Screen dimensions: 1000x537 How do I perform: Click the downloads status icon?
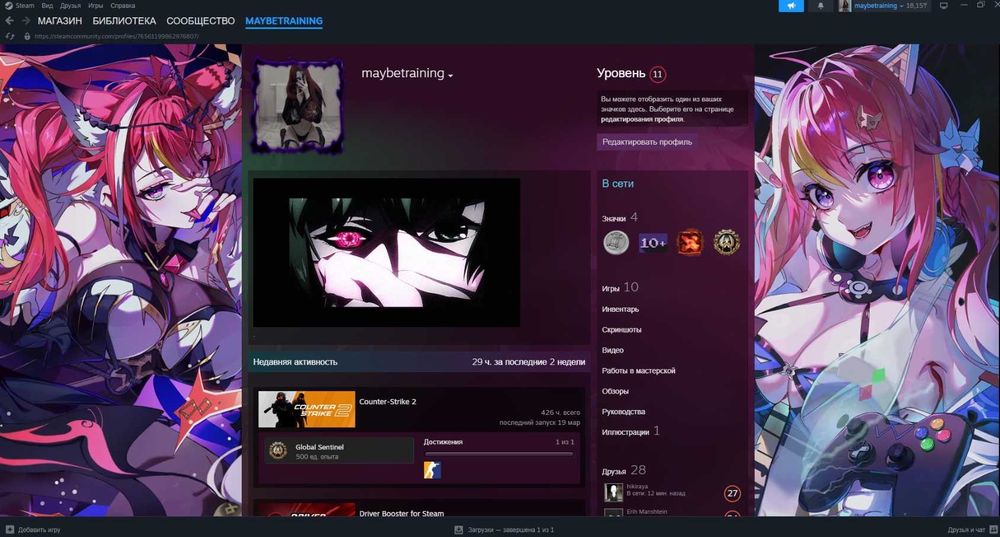(x=459, y=530)
